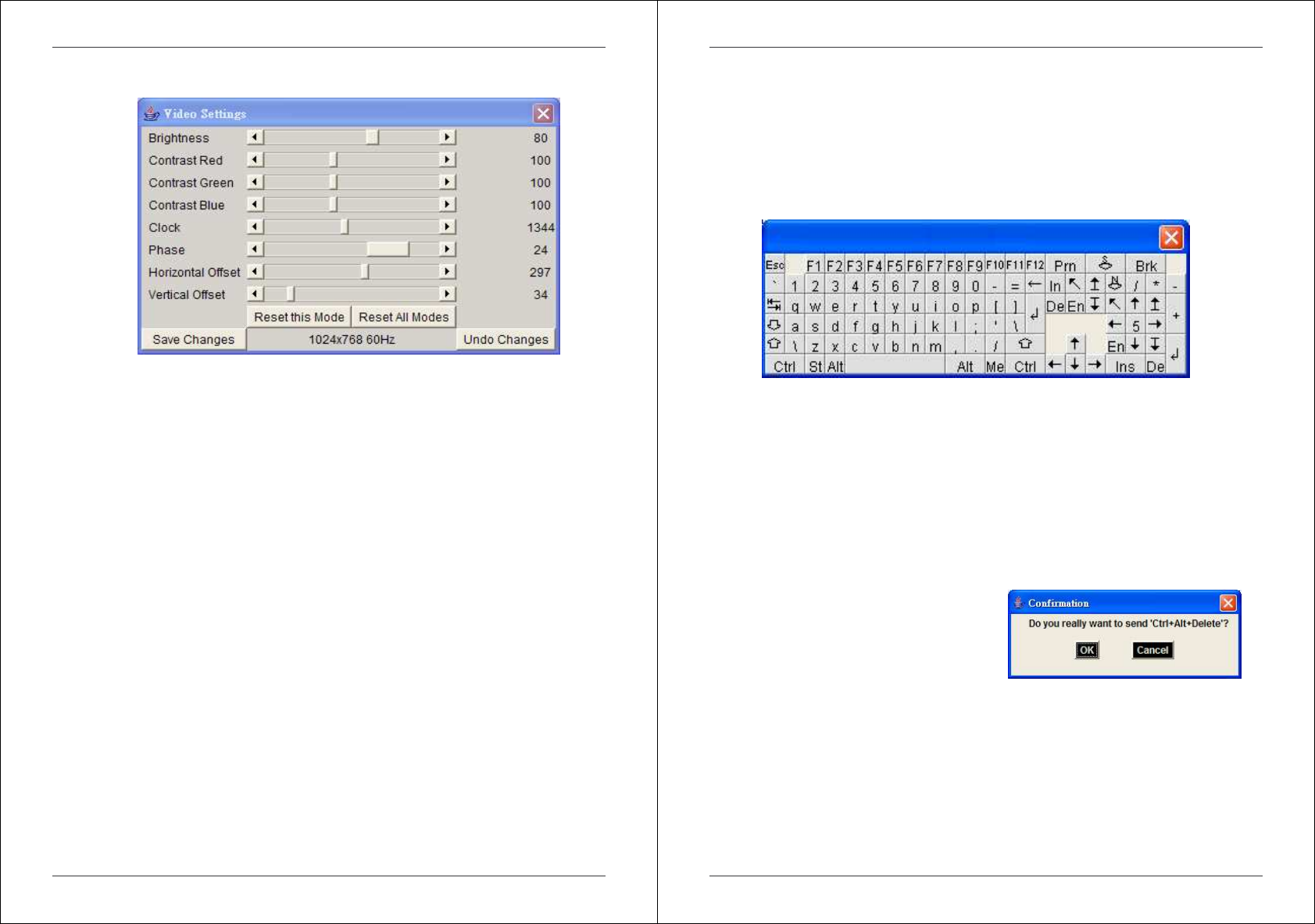Viewport: 1315px width, 924px height.
Task: Decrease Horizontal Offset with its left arrow
Action: [255, 272]
